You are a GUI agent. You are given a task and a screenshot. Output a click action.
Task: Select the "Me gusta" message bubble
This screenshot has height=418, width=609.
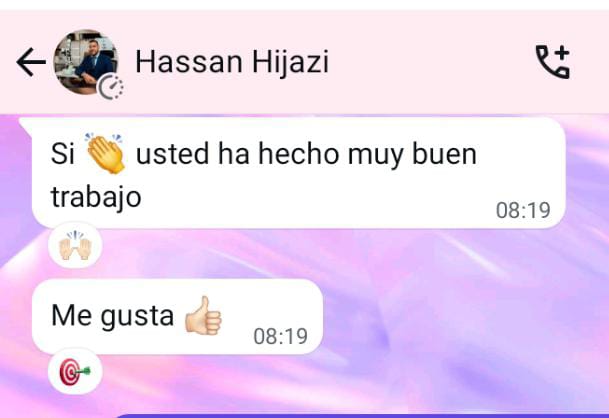click(177, 316)
